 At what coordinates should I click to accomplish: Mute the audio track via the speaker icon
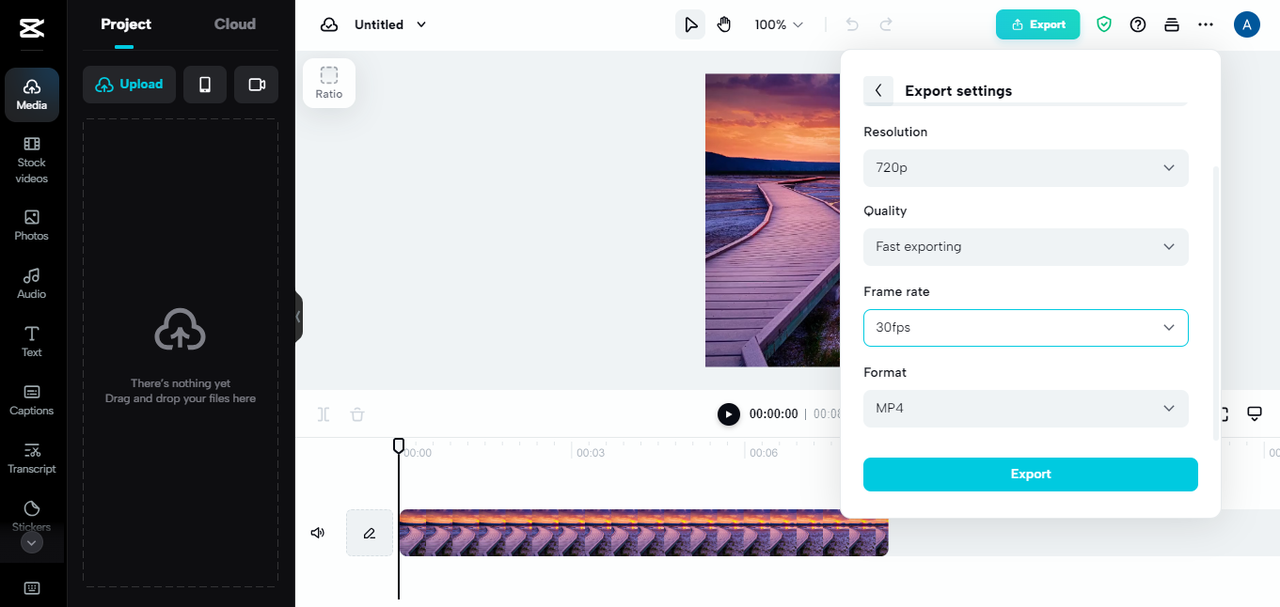tap(317, 532)
